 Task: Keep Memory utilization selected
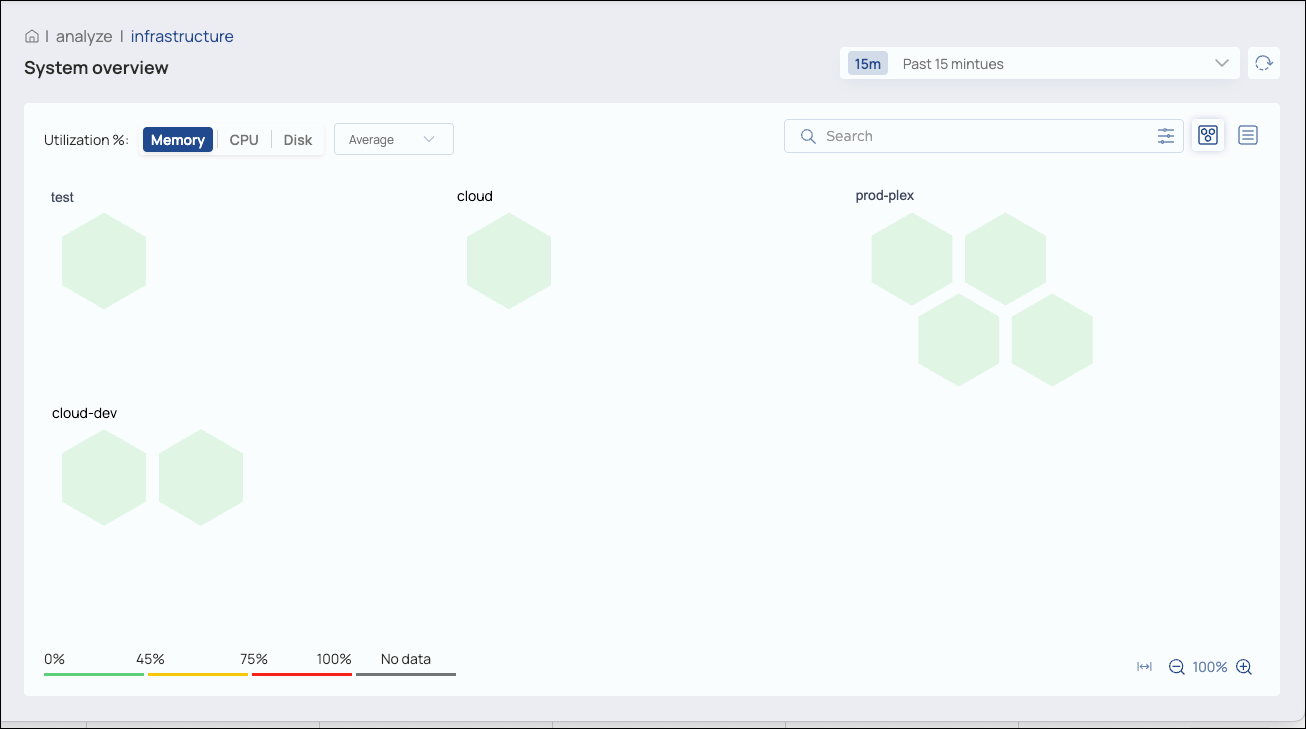point(177,139)
